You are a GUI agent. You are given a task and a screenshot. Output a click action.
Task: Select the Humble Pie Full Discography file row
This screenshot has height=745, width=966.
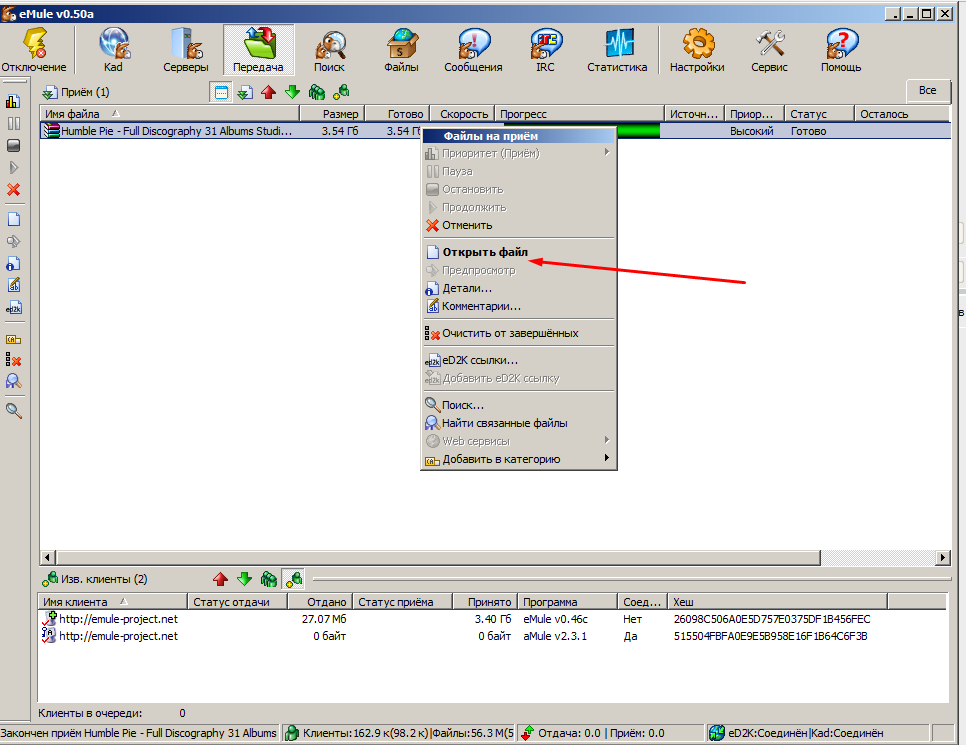click(x=495, y=131)
